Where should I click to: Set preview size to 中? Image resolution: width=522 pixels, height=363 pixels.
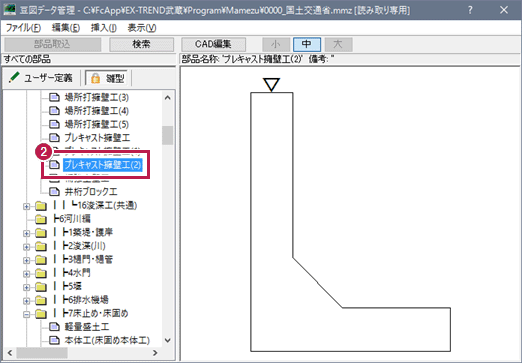click(307, 44)
